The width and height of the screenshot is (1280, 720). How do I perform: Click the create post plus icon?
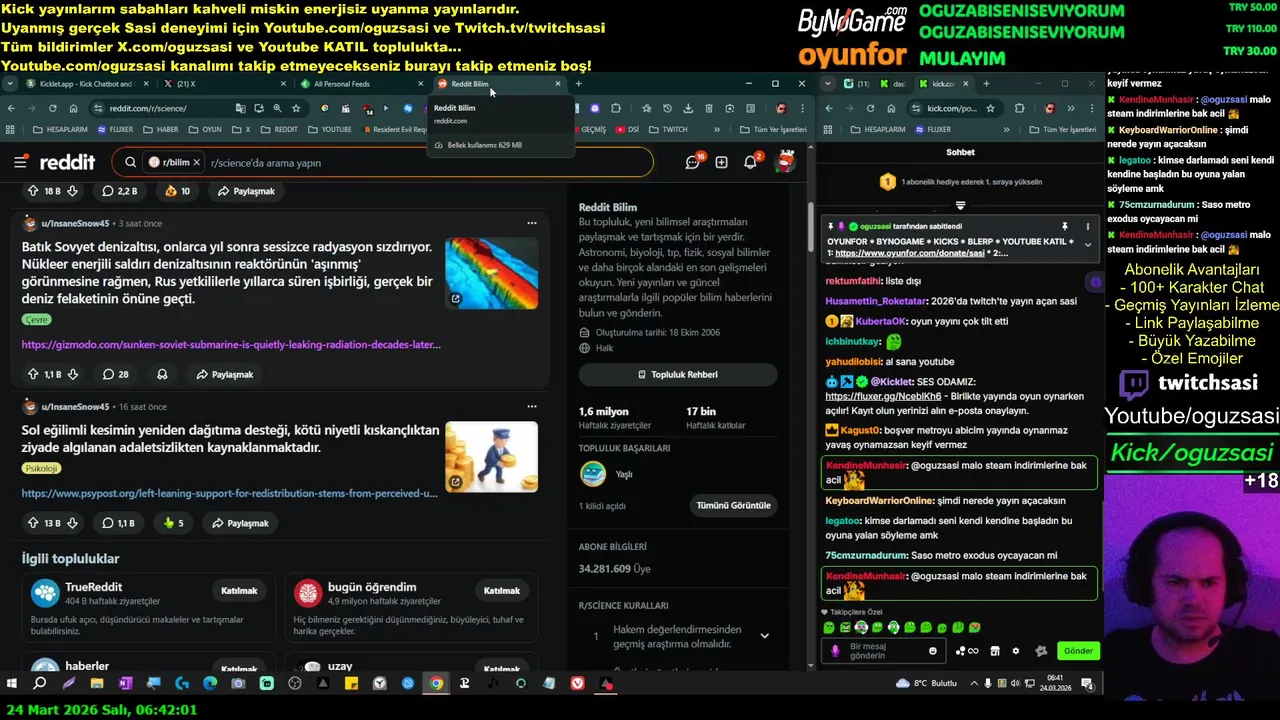click(x=721, y=162)
